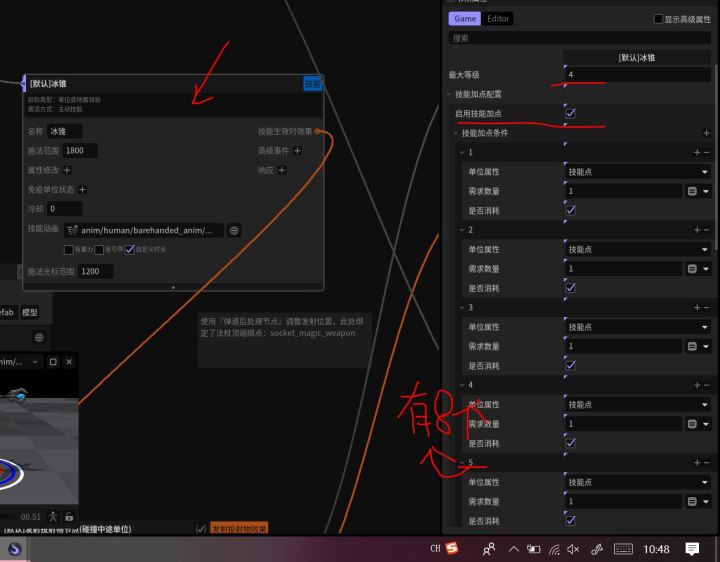Image resolution: width=720 pixels, height=562 pixels.
Task: Click the minus icon on condition 5 row
Action: tap(707, 462)
